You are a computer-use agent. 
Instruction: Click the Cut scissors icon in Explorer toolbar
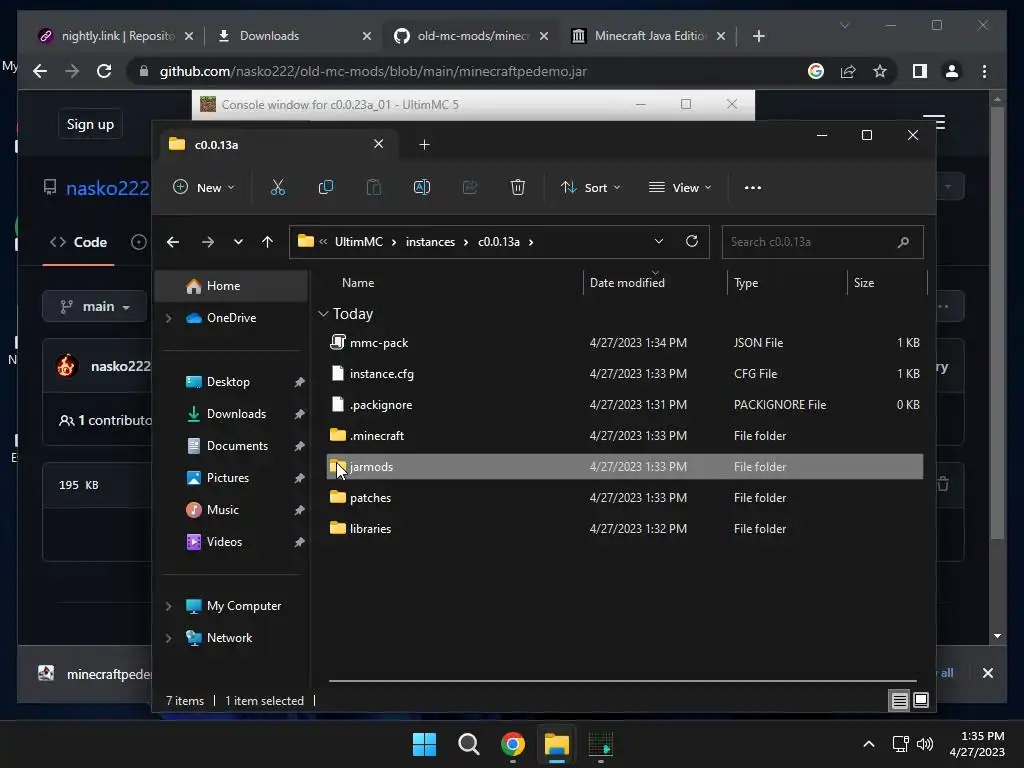pos(278,187)
